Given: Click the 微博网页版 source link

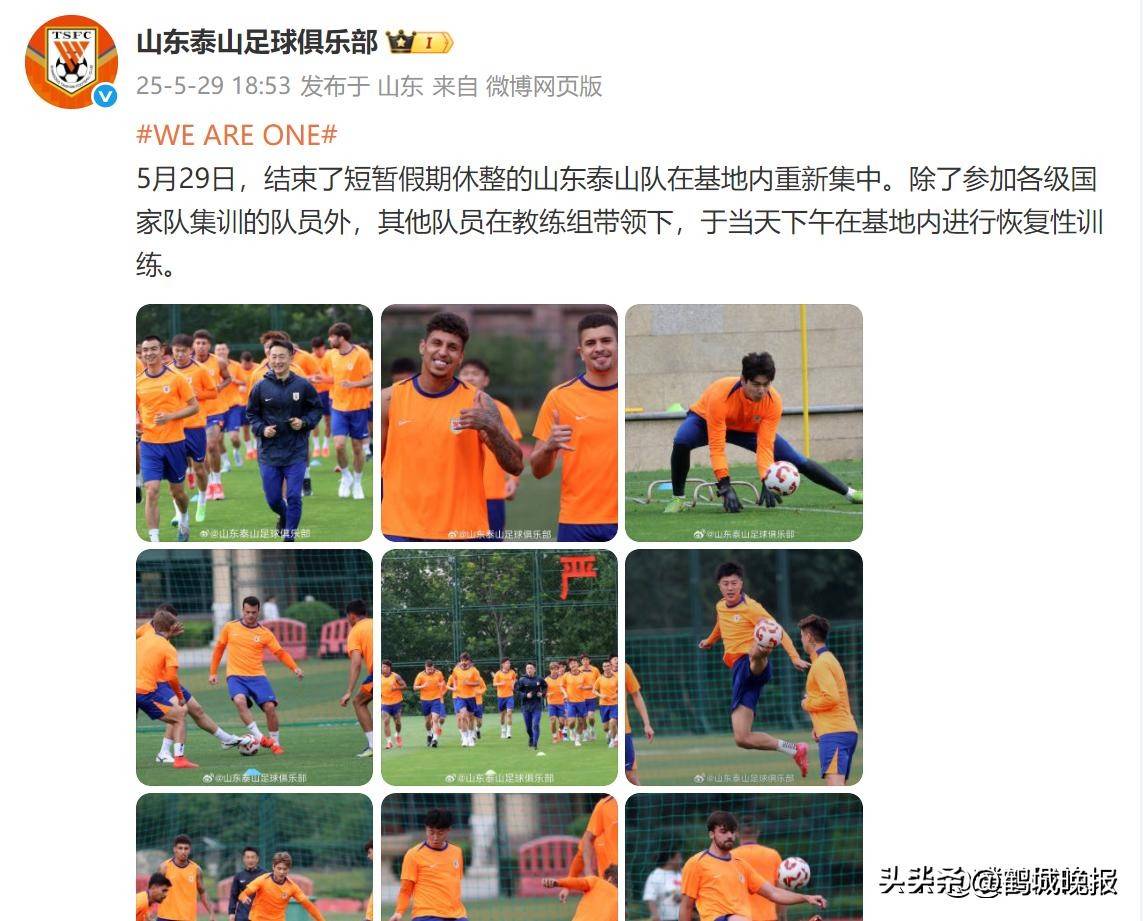Looking at the screenshot, I should click(x=544, y=86).
